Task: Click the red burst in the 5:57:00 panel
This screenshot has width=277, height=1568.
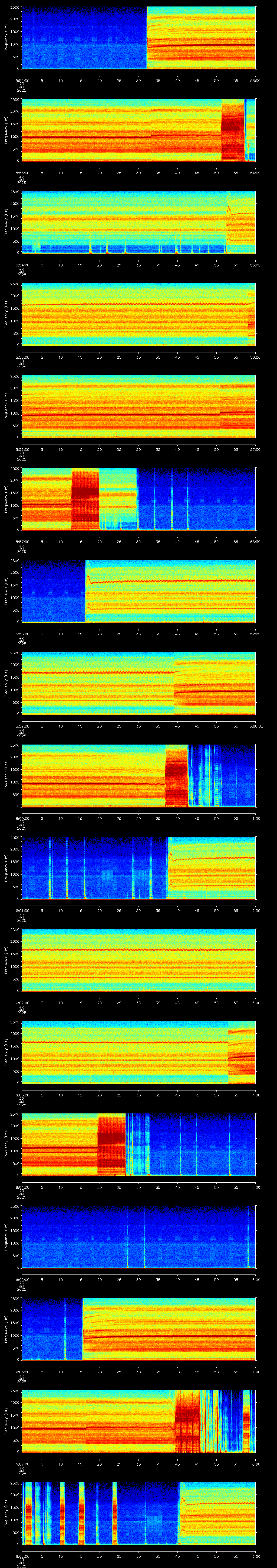Action: (85, 499)
